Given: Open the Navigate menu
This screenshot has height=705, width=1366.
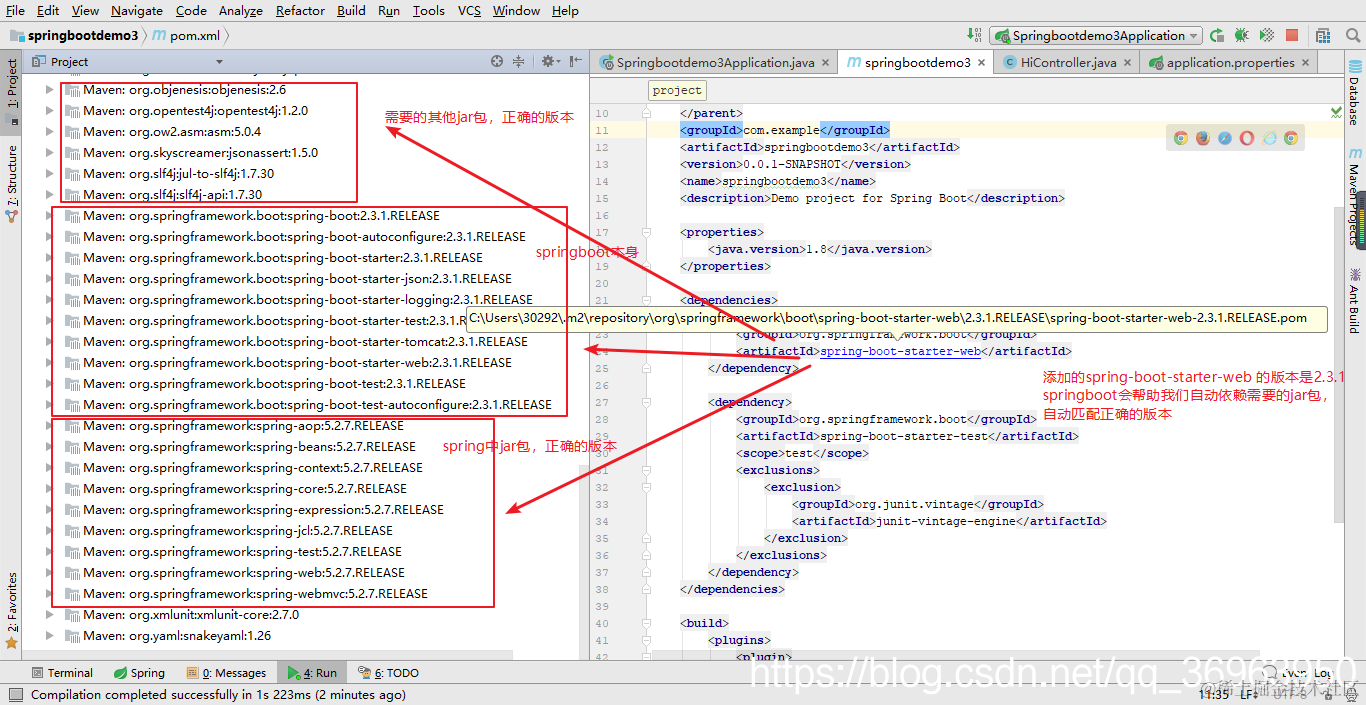Looking at the screenshot, I should (x=137, y=10).
